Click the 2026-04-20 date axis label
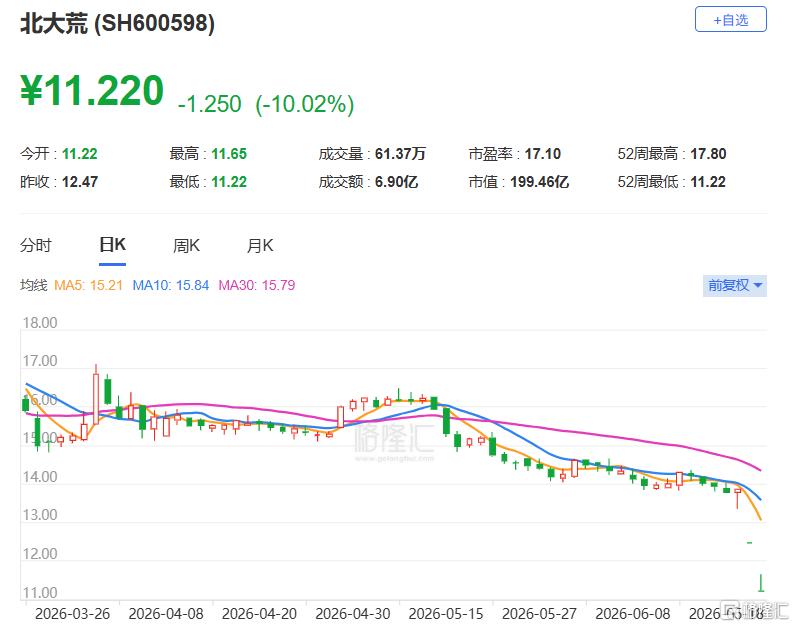 259,614
